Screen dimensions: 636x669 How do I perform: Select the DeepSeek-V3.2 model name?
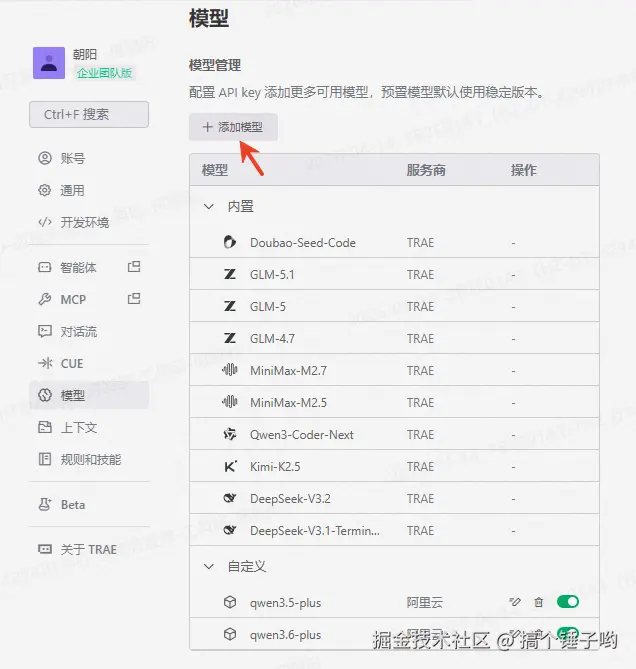(290, 499)
